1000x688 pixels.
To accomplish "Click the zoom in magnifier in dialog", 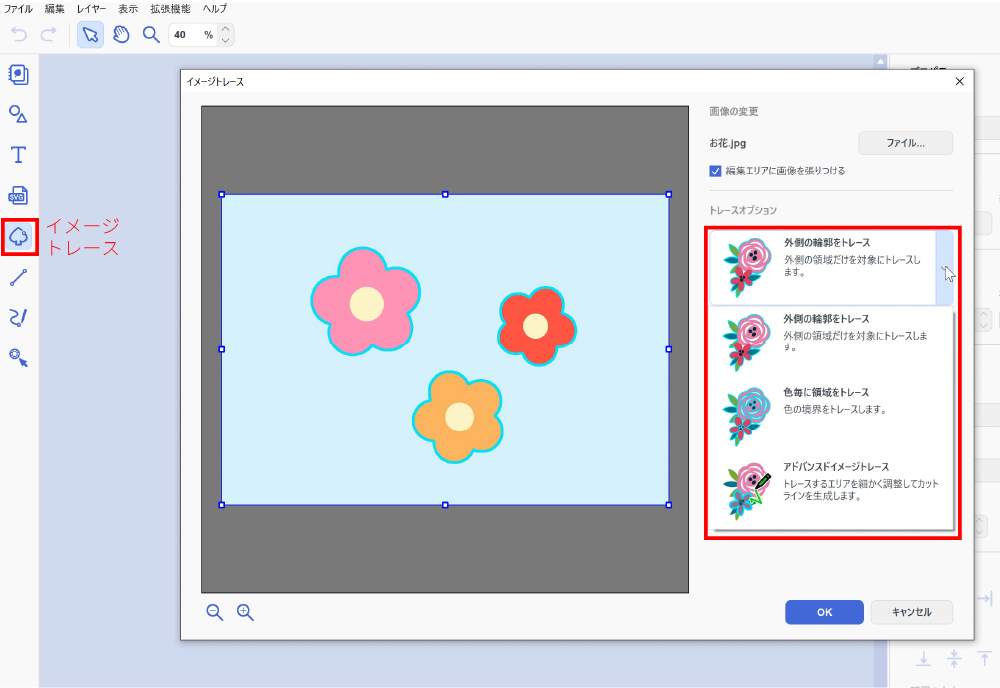I will point(245,612).
